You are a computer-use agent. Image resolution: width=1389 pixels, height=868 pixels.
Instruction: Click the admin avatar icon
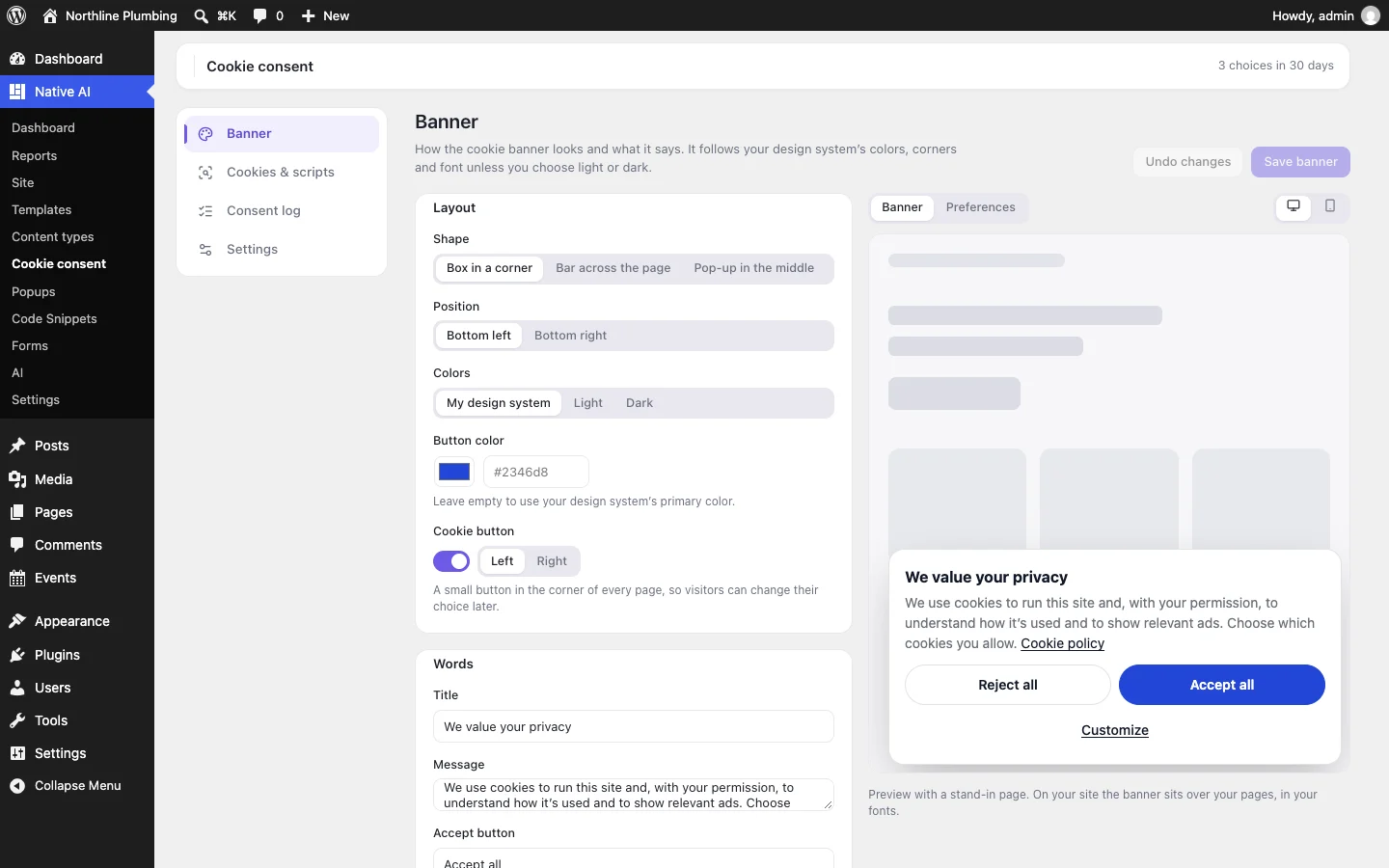click(1371, 15)
